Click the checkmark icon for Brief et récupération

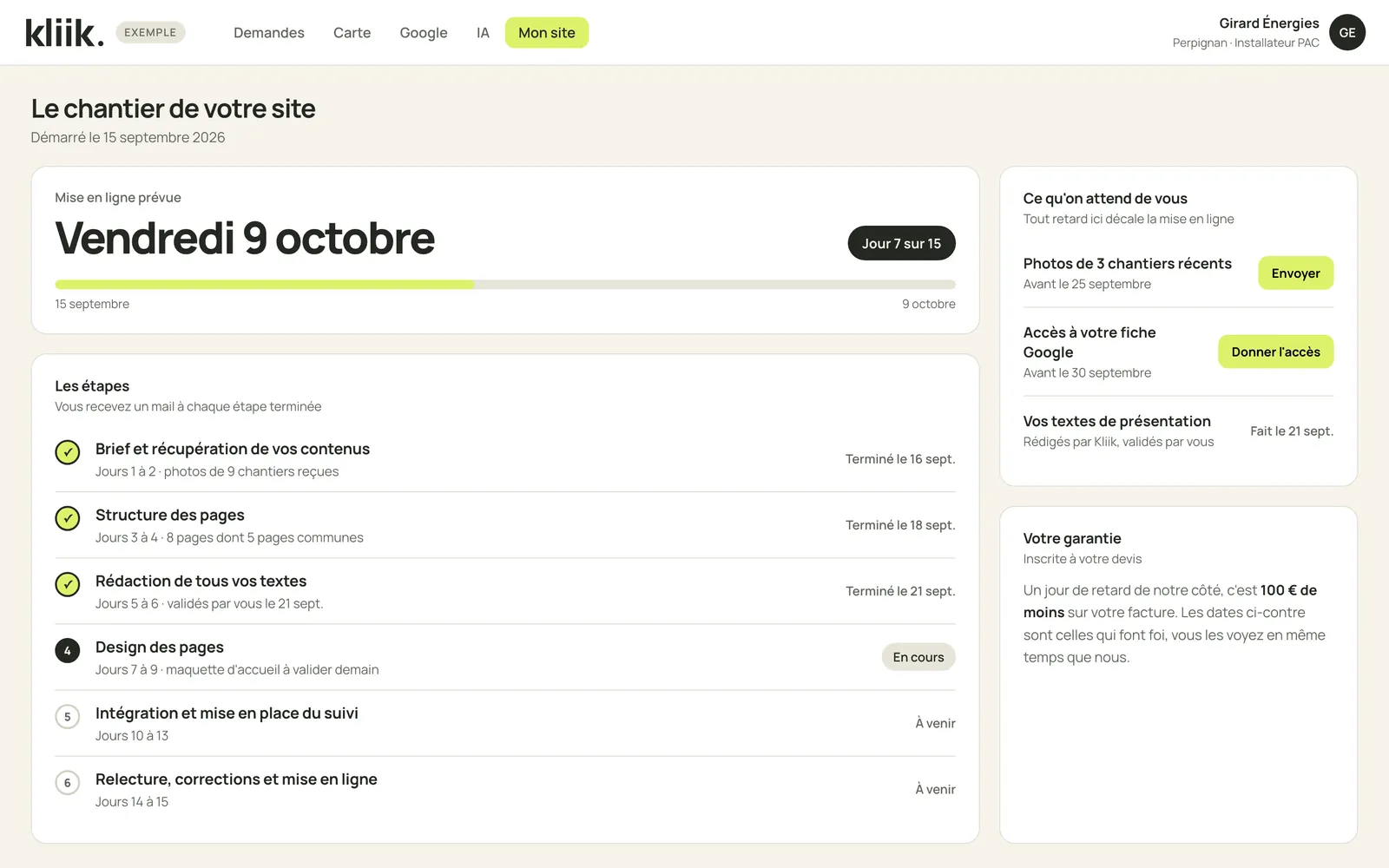68,452
